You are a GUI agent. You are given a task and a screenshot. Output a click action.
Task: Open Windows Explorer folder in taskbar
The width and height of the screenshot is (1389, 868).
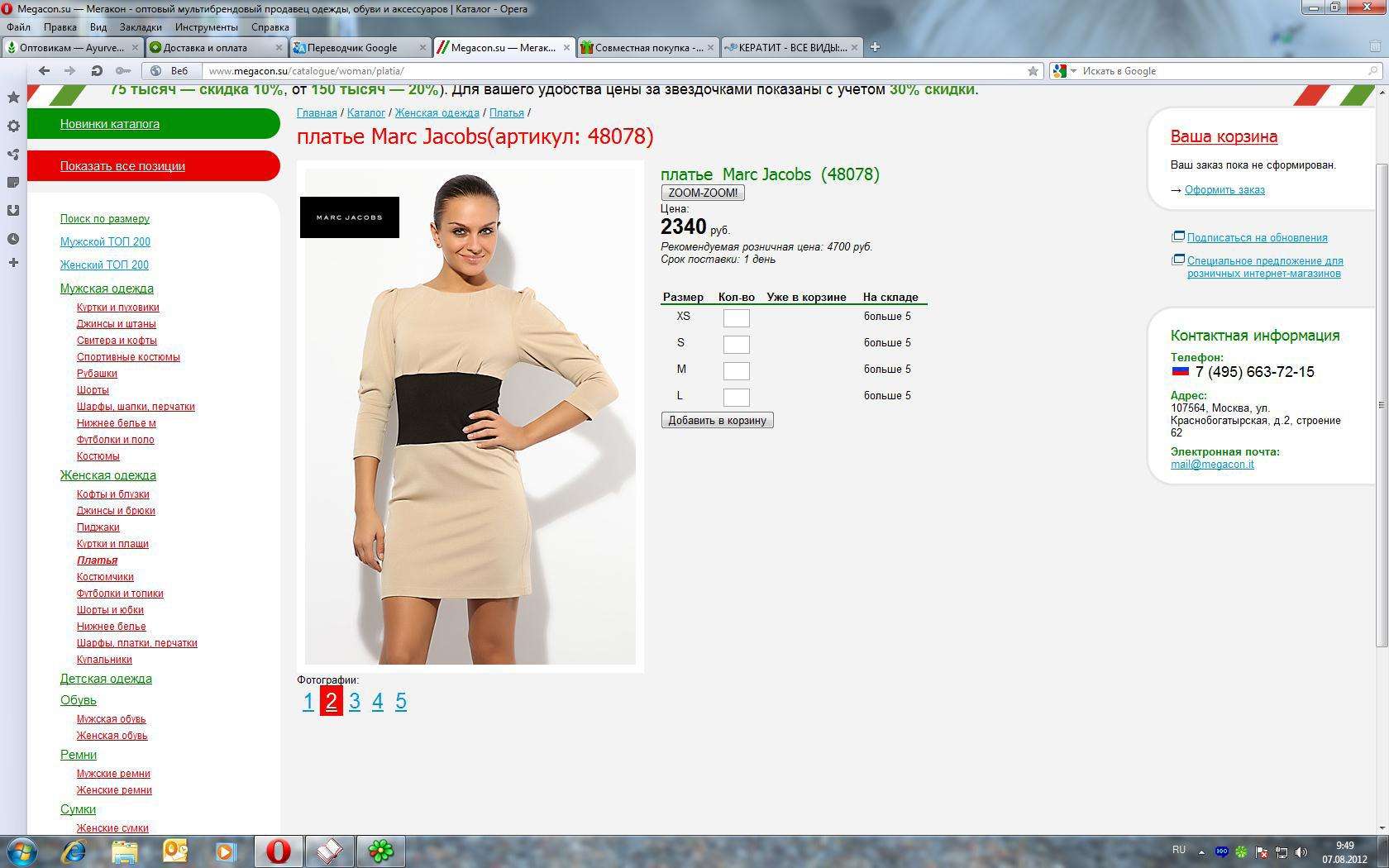(124, 851)
